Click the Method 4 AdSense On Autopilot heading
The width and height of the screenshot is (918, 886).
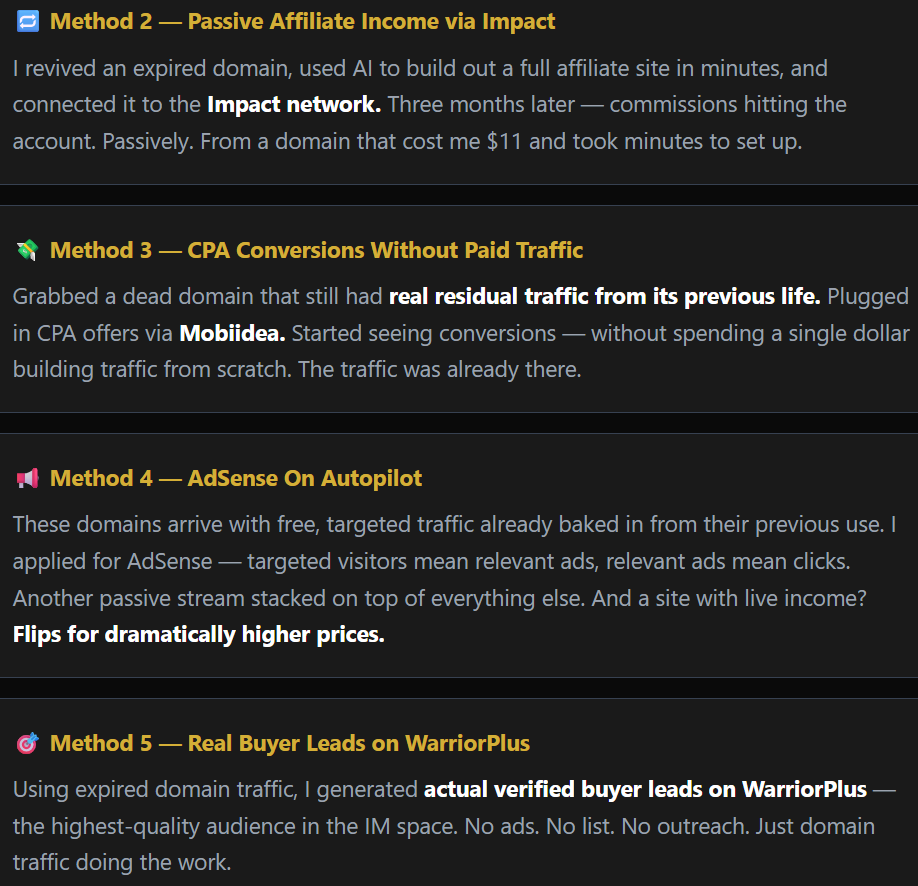click(x=236, y=479)
